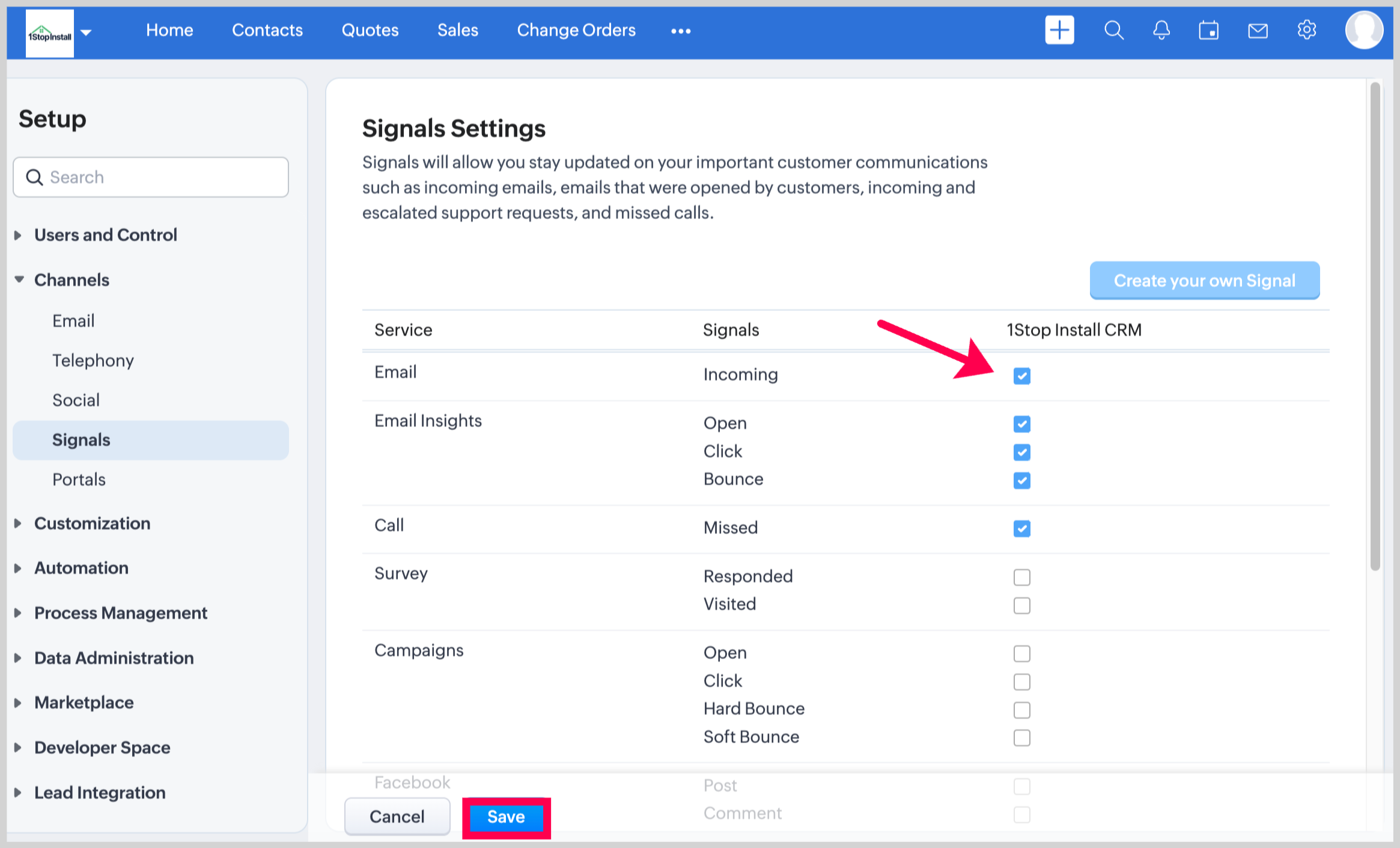Image resolution: width=1400 pixels, height=848 pixels.
Task: Click the plus create-new icon
Action: 1059,30
